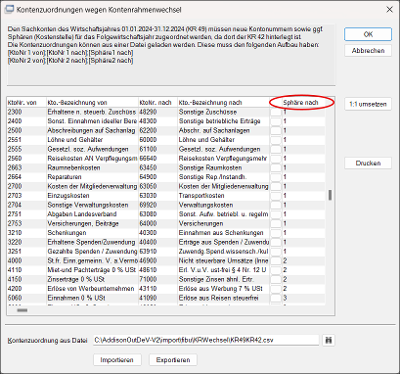Import the account mapping with Importieren
The image size is (400, 374).
(117, 360)
